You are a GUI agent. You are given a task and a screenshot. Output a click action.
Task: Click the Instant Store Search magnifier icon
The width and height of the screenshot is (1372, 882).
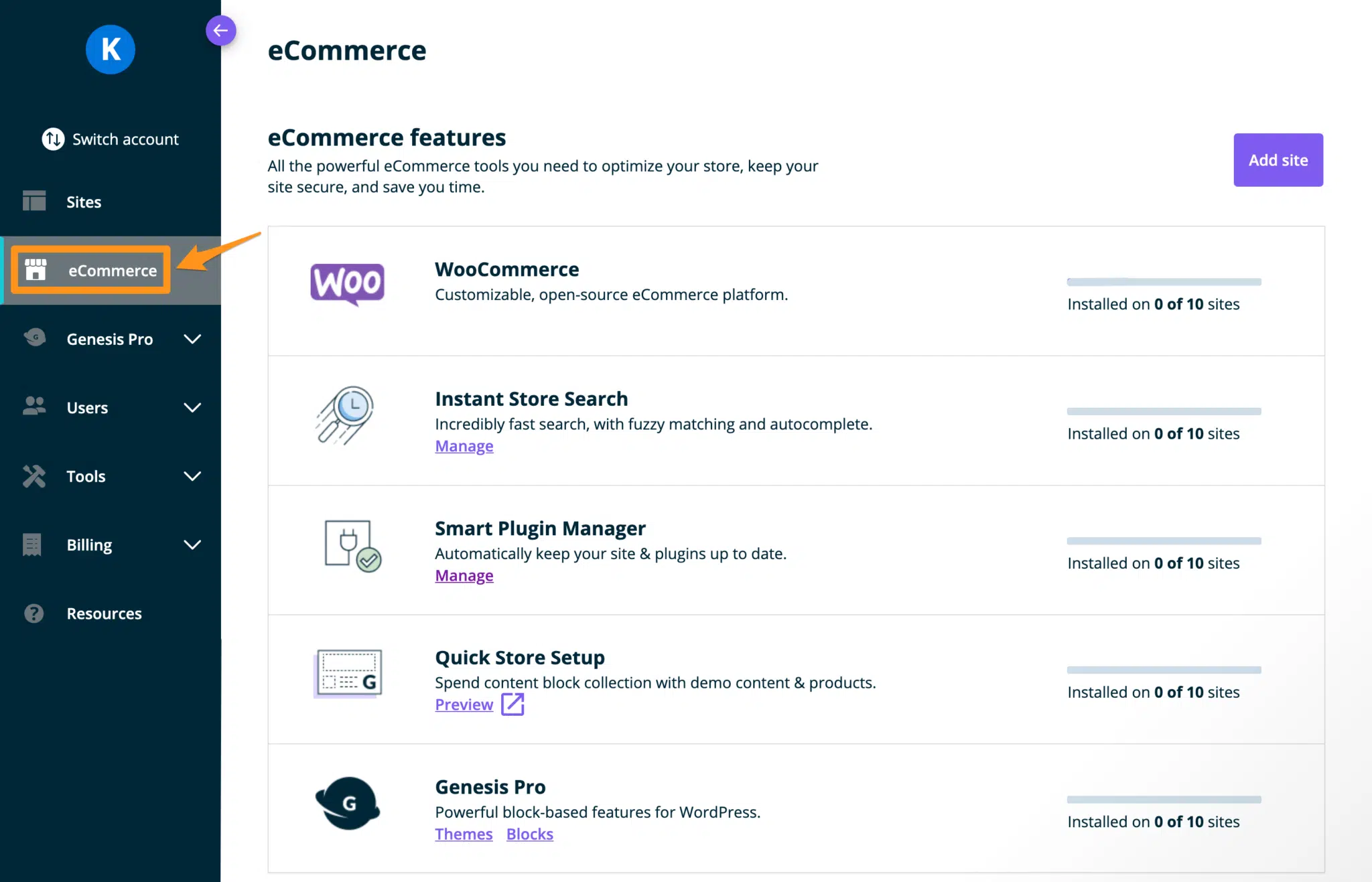coord(346,415)
